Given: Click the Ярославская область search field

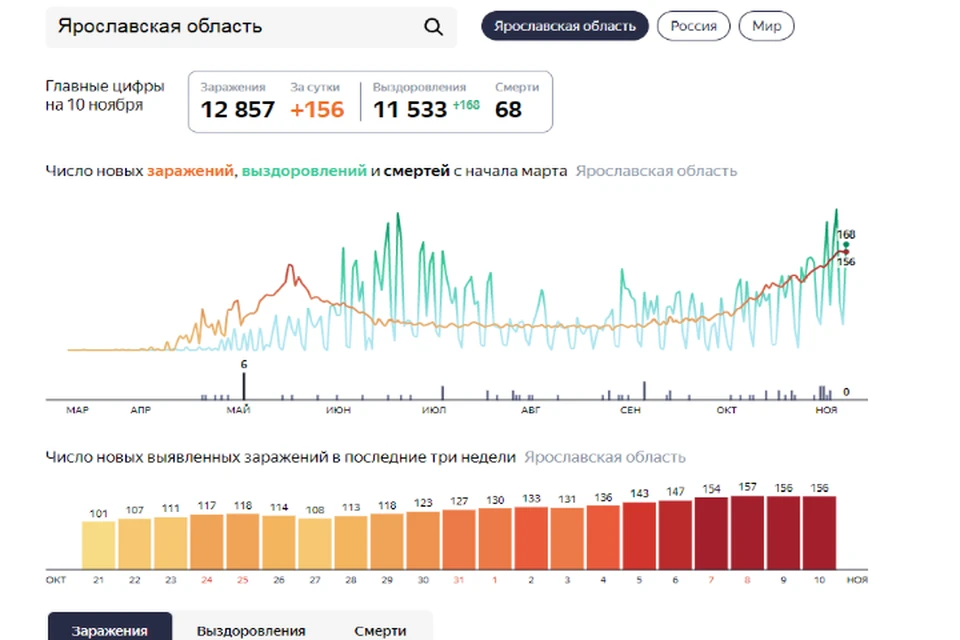Looking at the screenshot, I should pos(251,27).
